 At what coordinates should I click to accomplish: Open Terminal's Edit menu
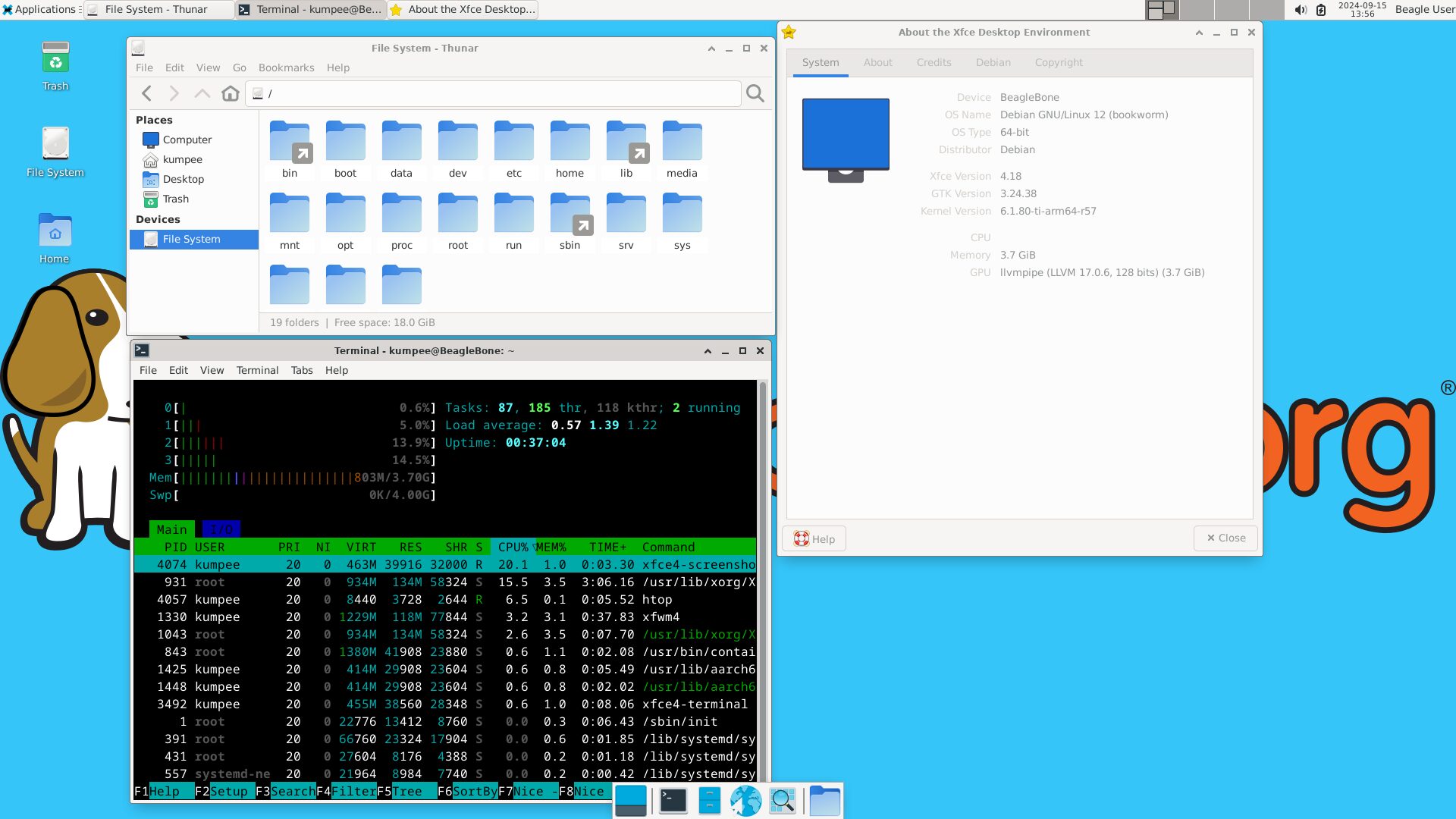[178, 370]
